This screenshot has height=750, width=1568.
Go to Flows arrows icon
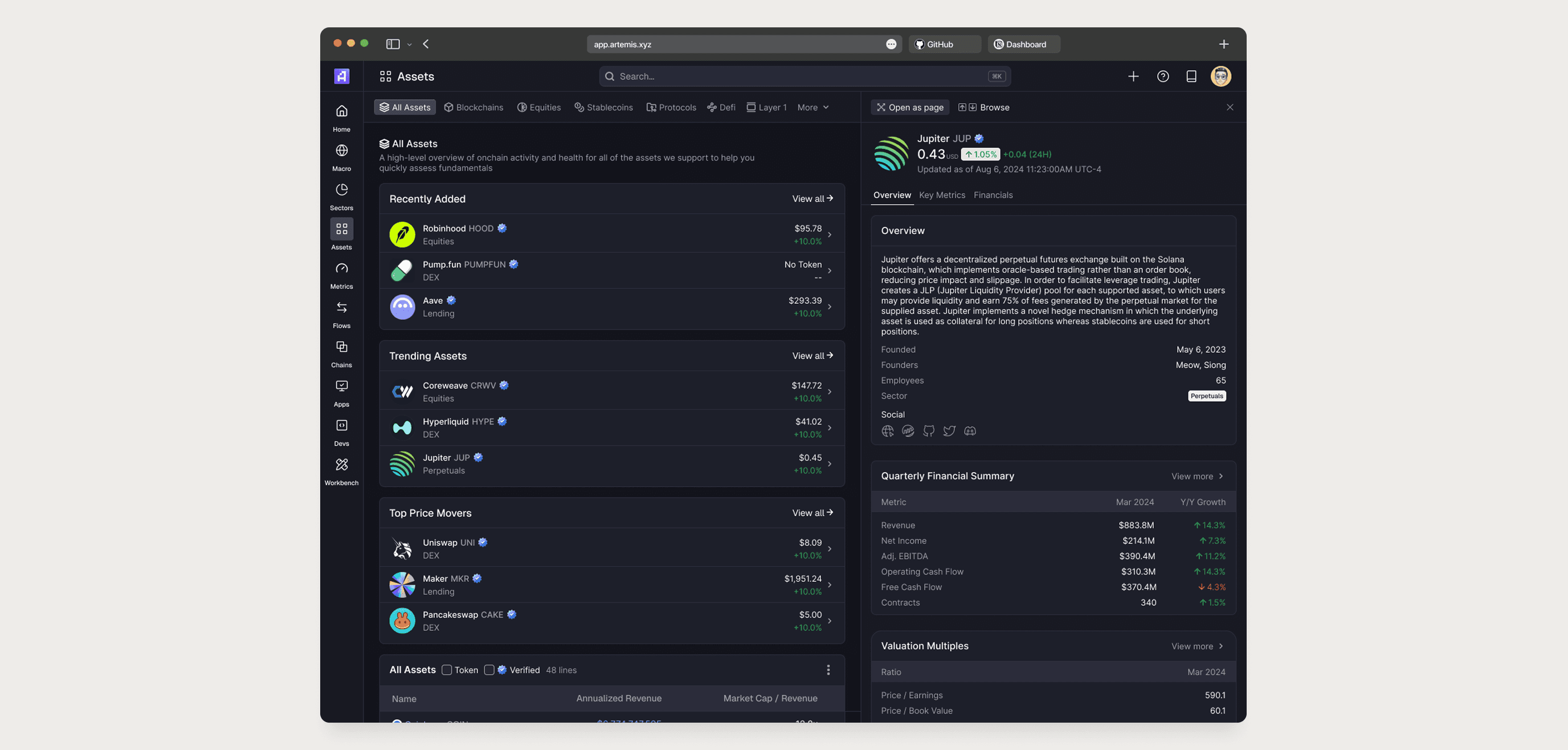[x=341, y=308]
